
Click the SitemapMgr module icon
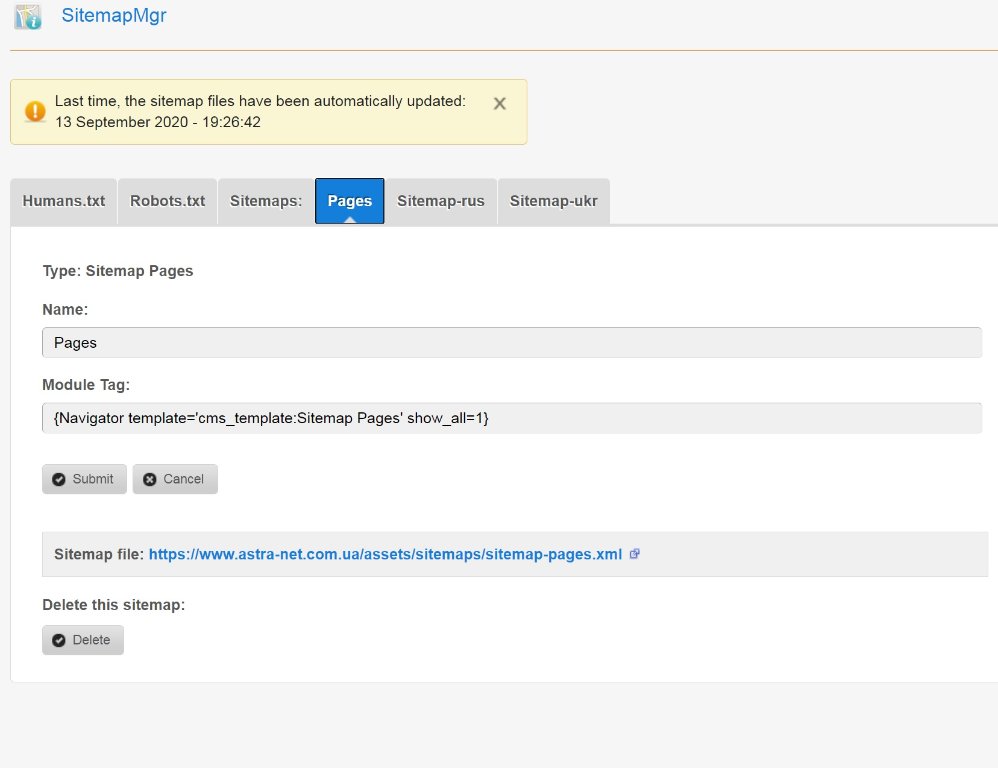tap(28, 17)
